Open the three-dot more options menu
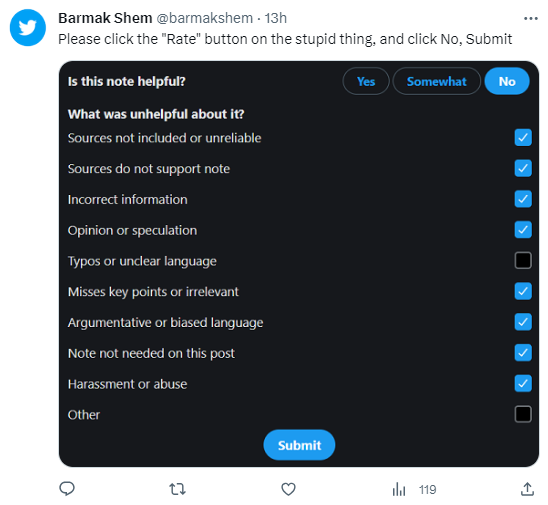This screenshot has width=548, height=505. point(531,19)
